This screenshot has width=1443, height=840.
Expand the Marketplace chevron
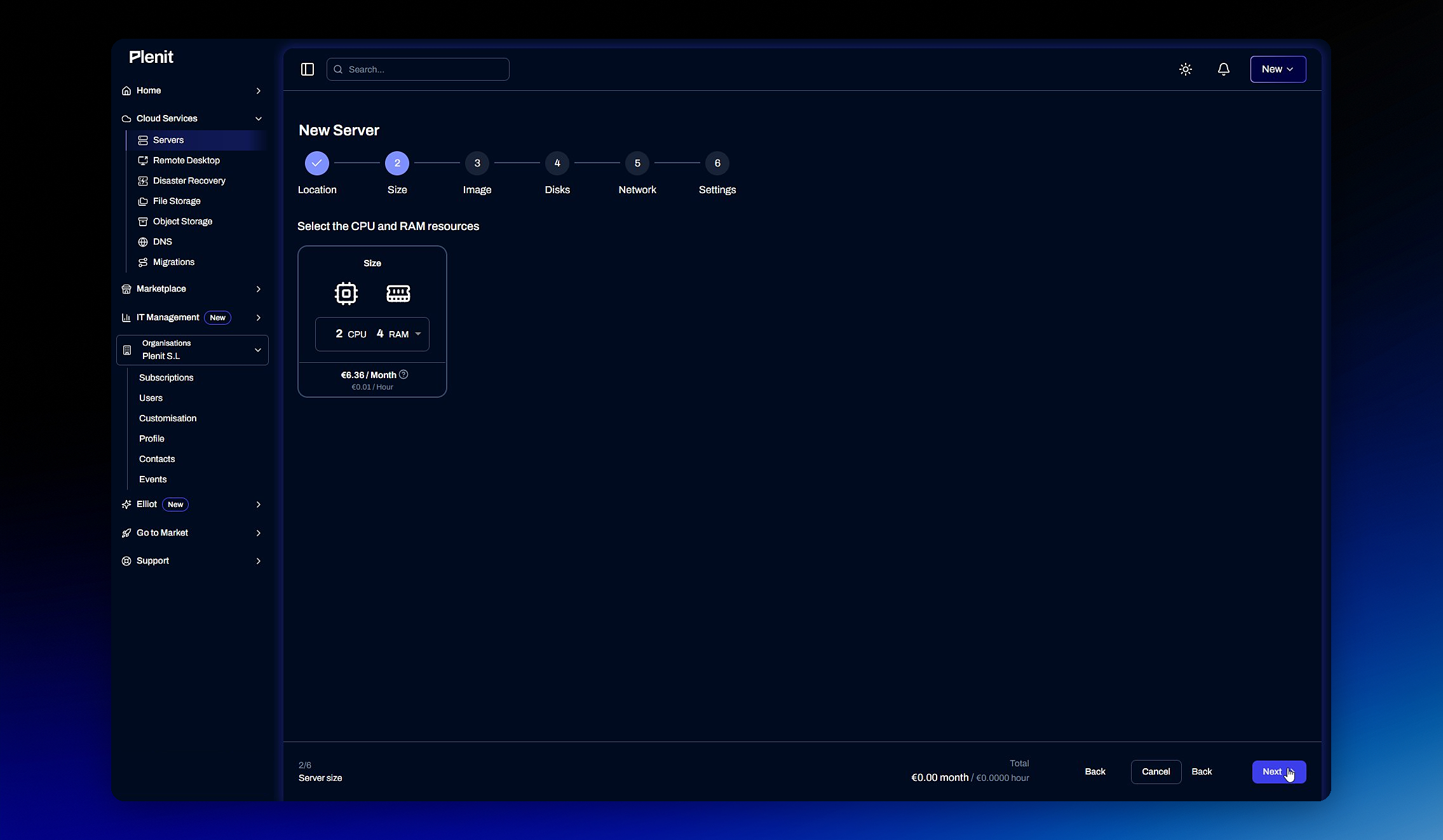pyautogui.click(x=259, y=289)
